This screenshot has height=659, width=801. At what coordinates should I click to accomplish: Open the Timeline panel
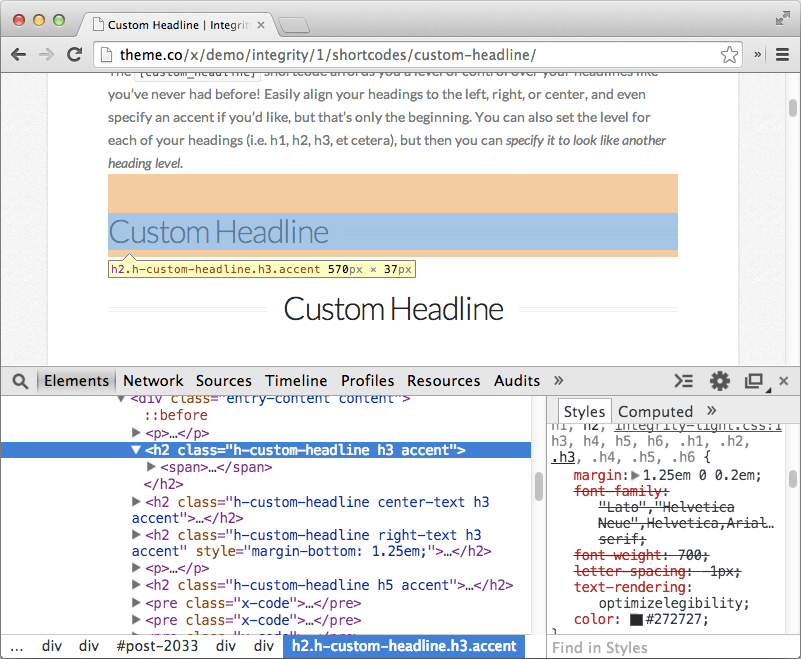point(296,381)
